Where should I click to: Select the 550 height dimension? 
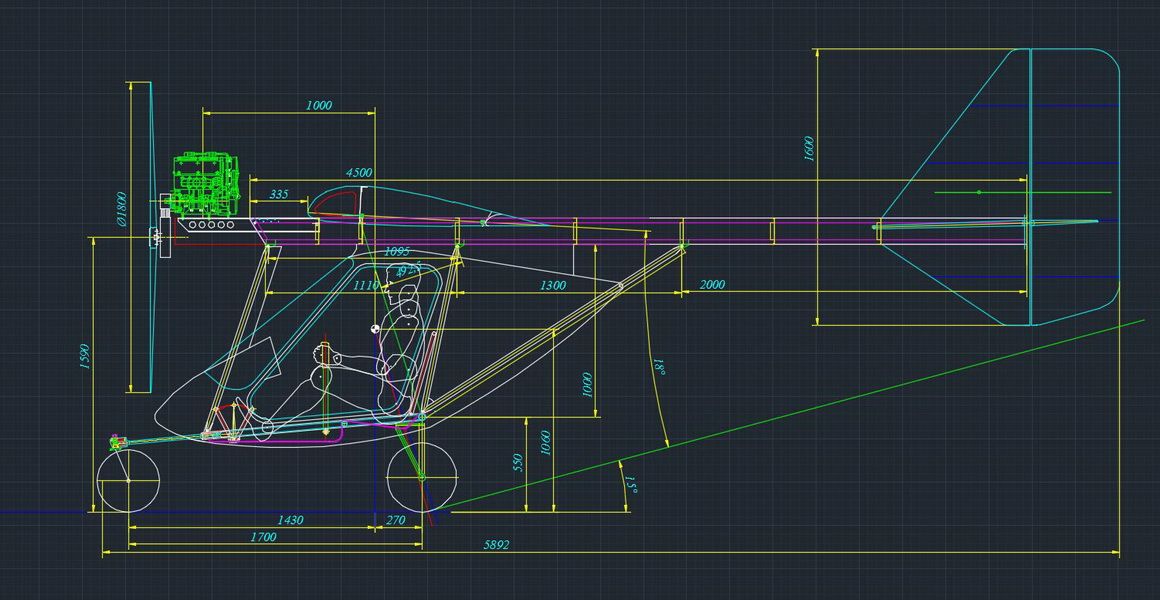518,463
